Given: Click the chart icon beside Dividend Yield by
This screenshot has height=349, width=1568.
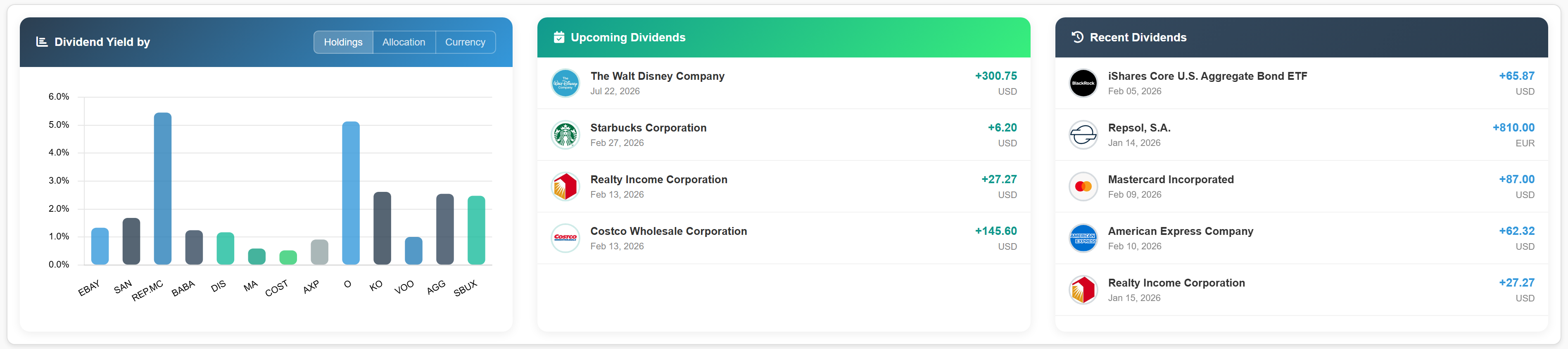Looking at the screenshot, I should pos(41,42).
